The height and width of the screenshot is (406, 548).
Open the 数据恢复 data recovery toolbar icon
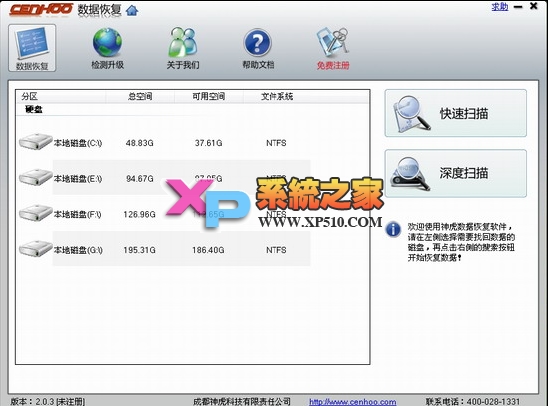[x=32, y=48]
